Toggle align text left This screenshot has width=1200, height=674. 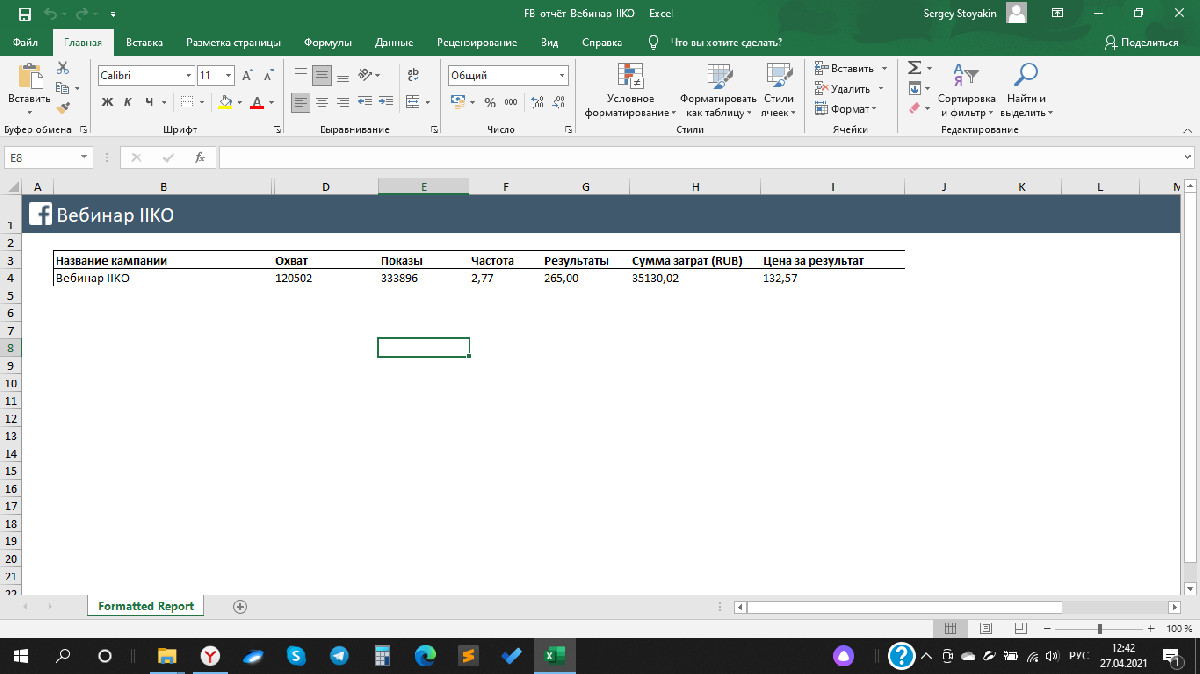coord(300,102)
